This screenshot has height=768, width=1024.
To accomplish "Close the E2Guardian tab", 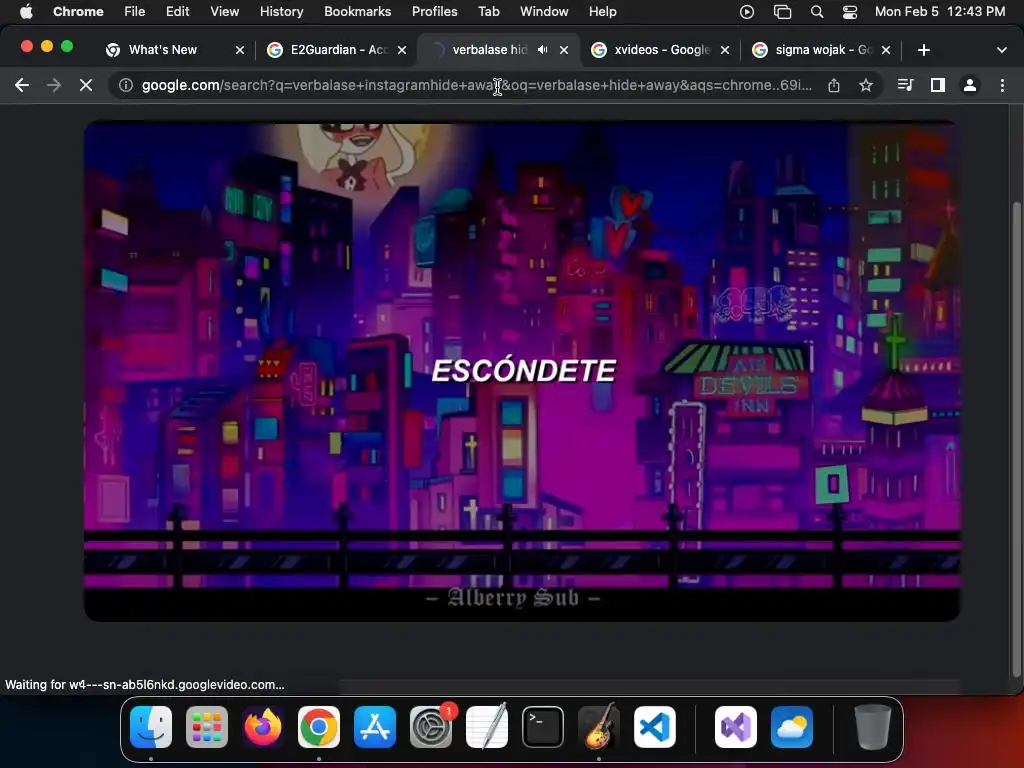I will pos(402,50).
